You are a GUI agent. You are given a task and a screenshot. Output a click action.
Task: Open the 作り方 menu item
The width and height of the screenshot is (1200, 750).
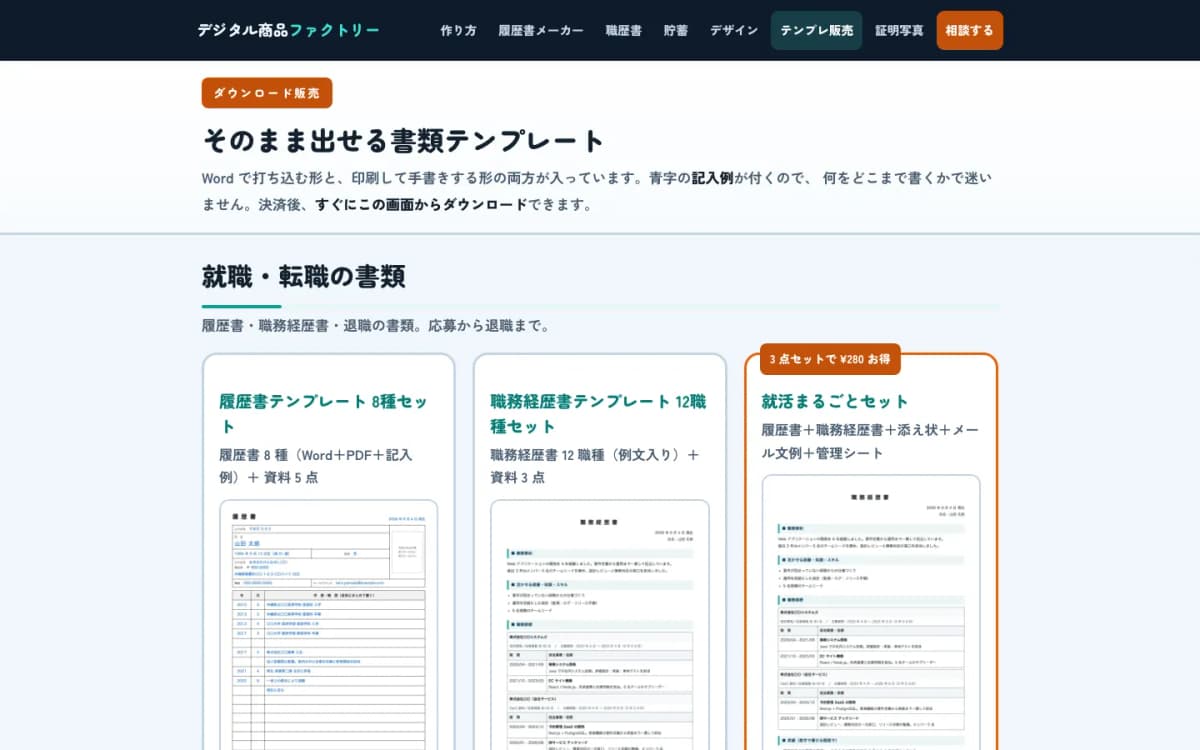coord(458,30)
